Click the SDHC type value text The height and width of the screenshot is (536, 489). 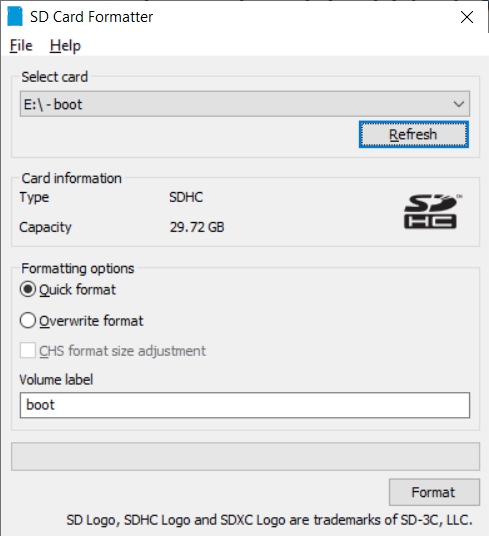point(186,197)
